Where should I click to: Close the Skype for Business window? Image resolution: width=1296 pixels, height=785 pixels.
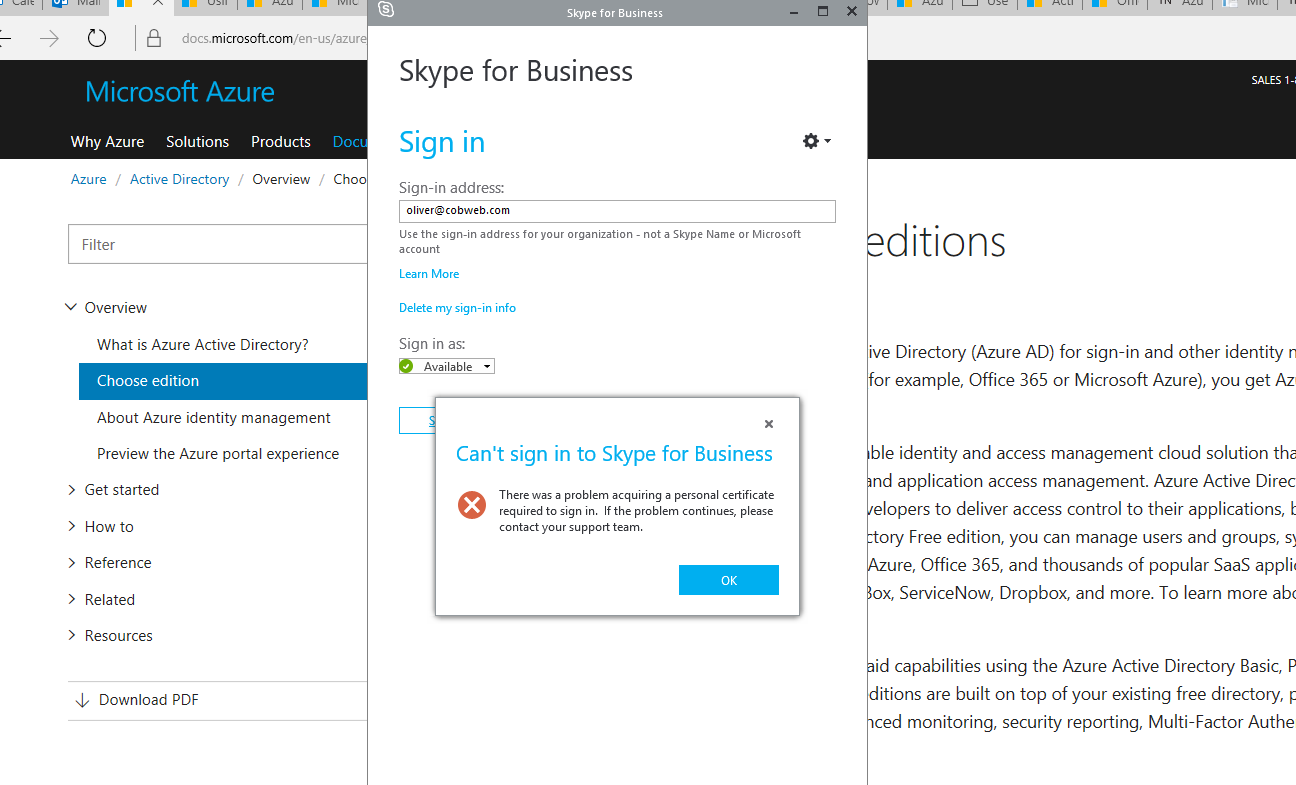(852, 12)
